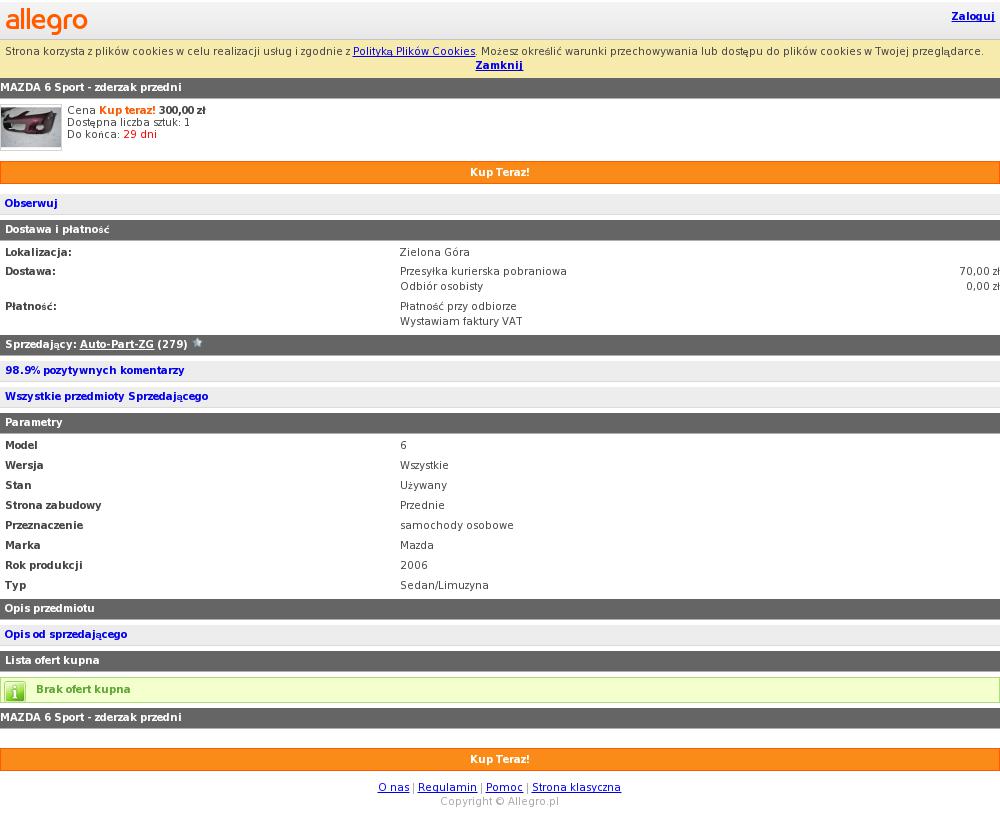This screenshot has height=823, width=1000.
Task: Click the Dostawa i płatność section header
Action: [x=57, y=229]
